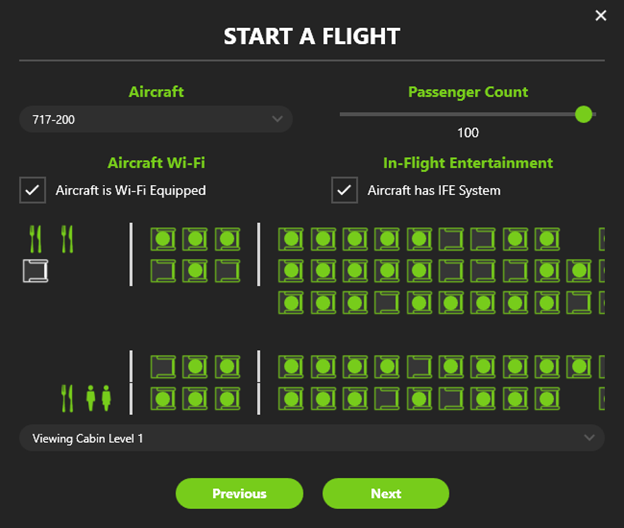
Task: Select empty first seat in fourth first-class row
Action: coord(163,367)
